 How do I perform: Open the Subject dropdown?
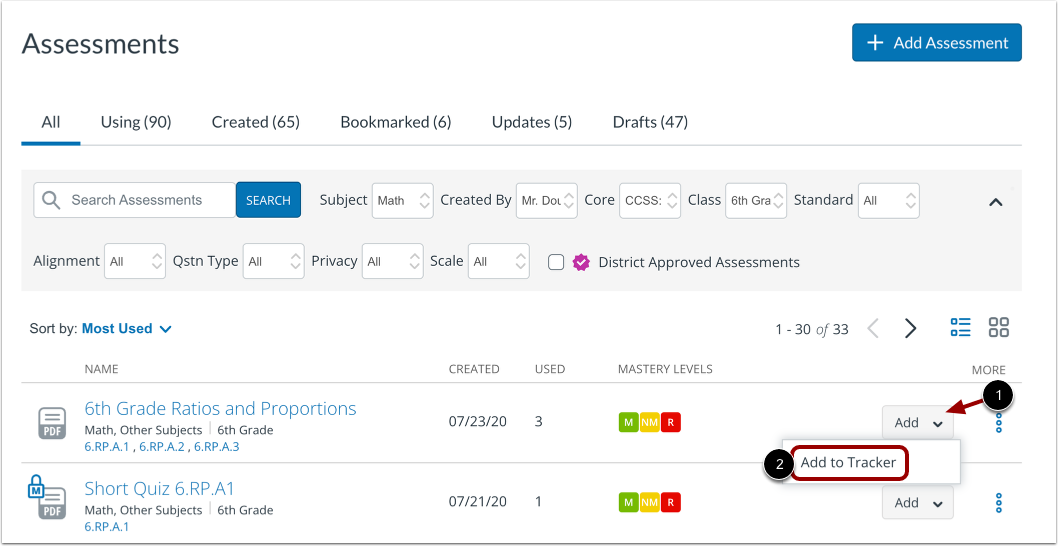(x=403, y=200)
